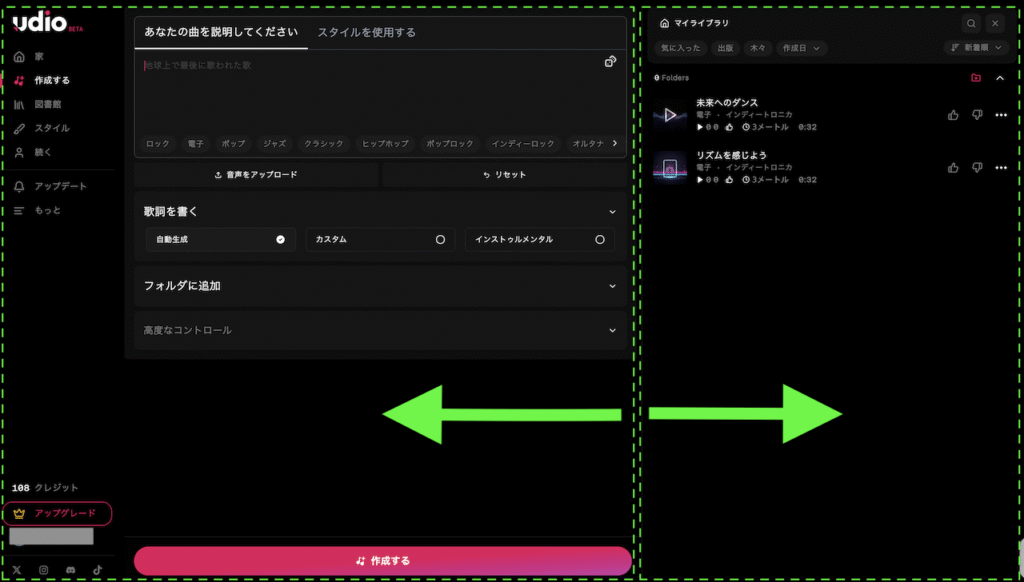The width and height of the screenshot is (1024, 582).
Task: Click the search icon in library panel
Action: 971,23
